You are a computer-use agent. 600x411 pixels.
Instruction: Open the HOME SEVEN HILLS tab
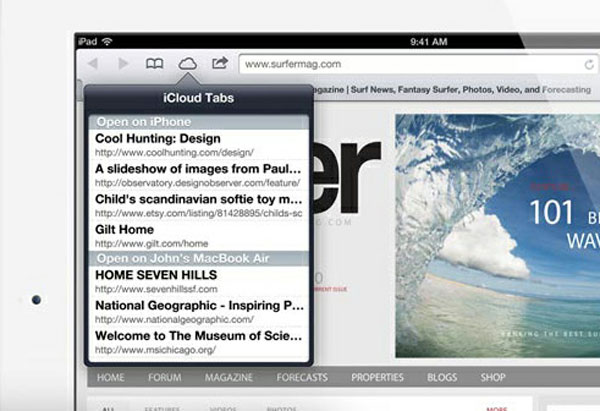[199, 281]
